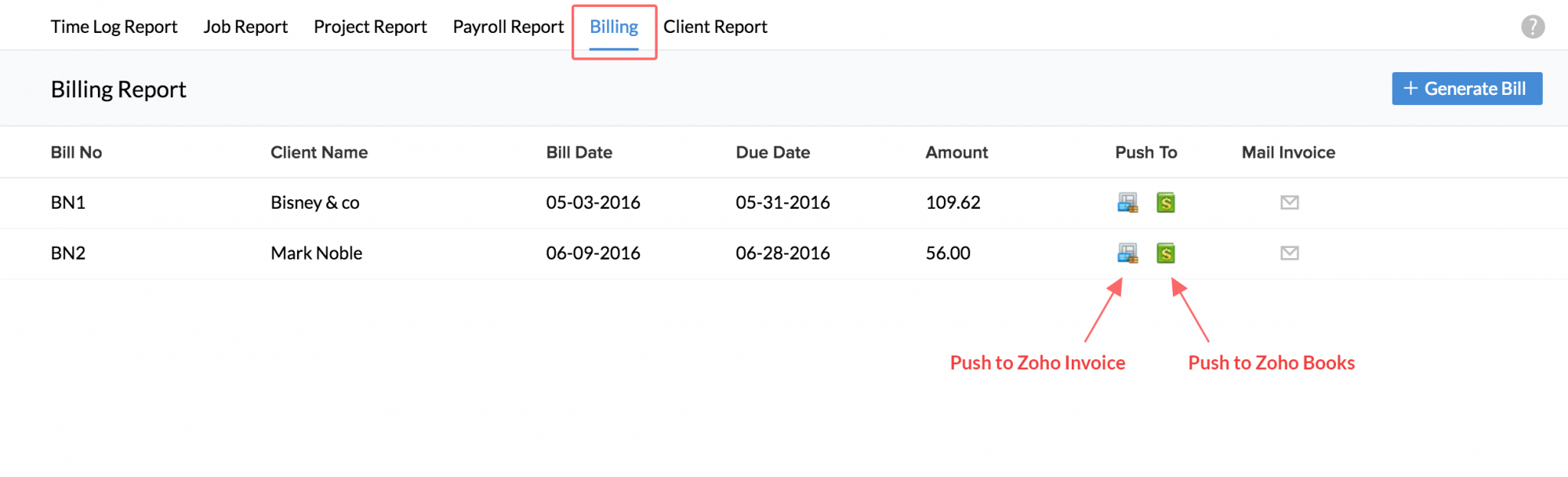1568x477 pixels.
Task: Click bill number BN1
Action: [68, 202]
